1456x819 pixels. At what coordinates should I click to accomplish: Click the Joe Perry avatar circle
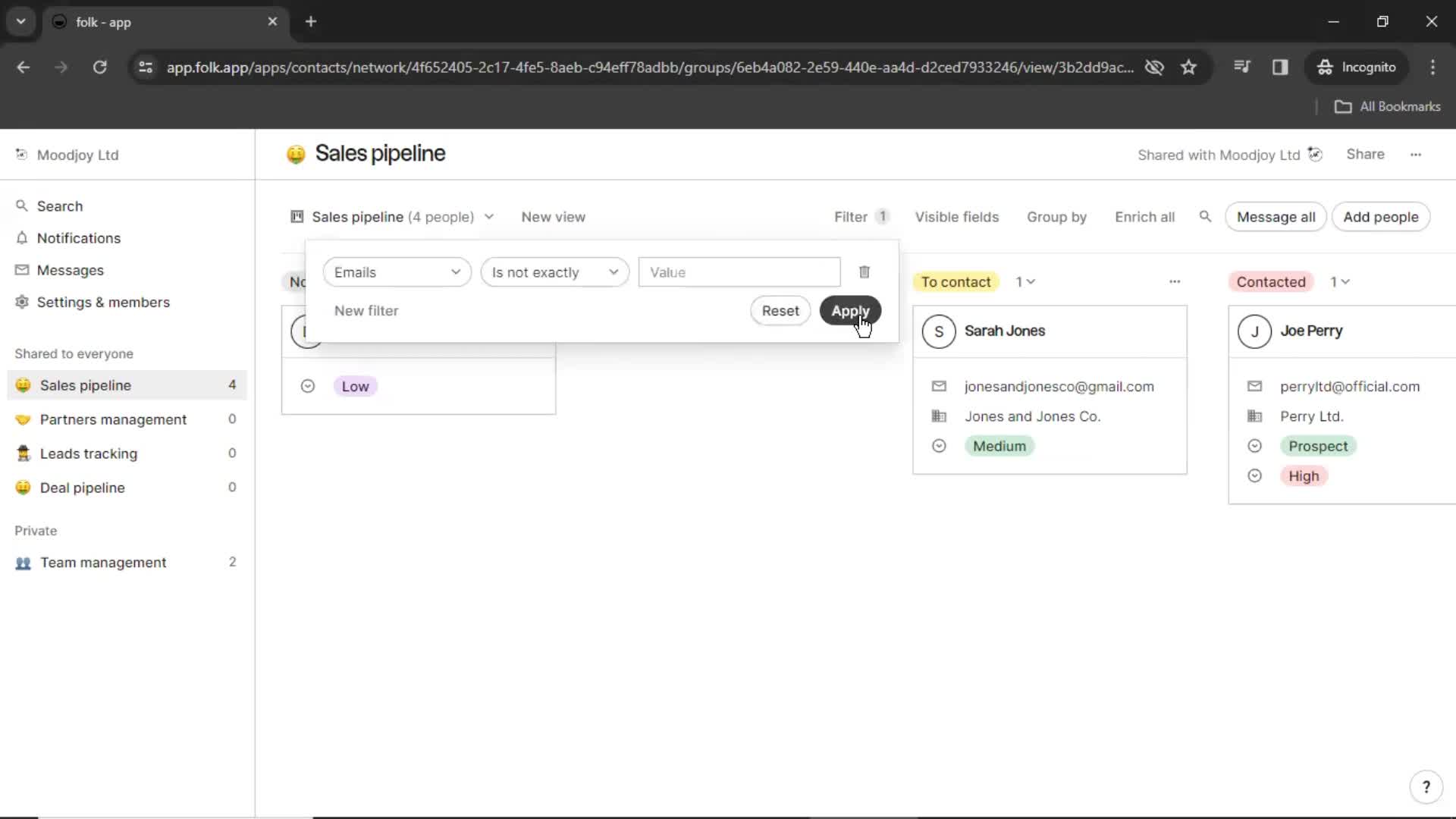coord(1254,331)
